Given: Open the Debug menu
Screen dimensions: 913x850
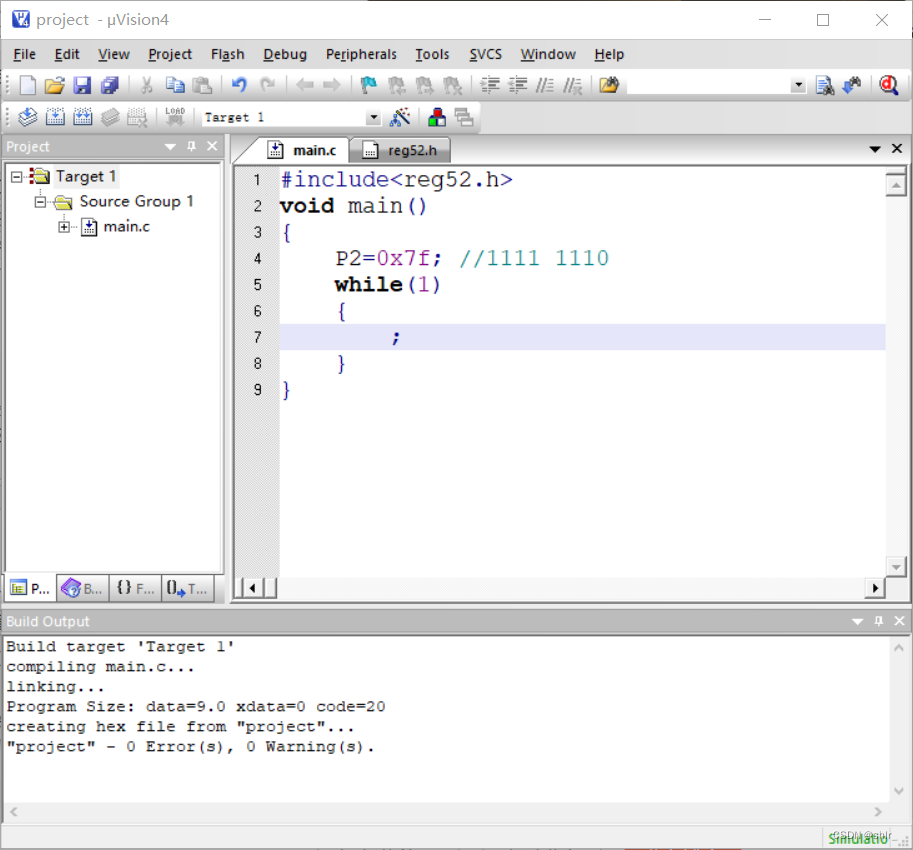Looking at the screenshot, I should [285, 54].
